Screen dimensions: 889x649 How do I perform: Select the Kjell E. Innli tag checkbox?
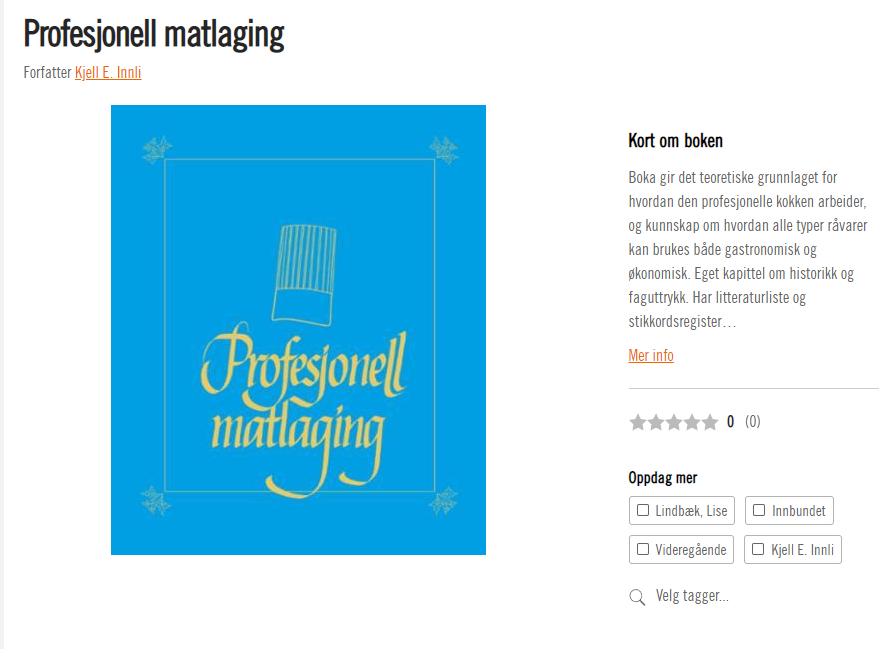pyautogui.click(x=759, y=550)
